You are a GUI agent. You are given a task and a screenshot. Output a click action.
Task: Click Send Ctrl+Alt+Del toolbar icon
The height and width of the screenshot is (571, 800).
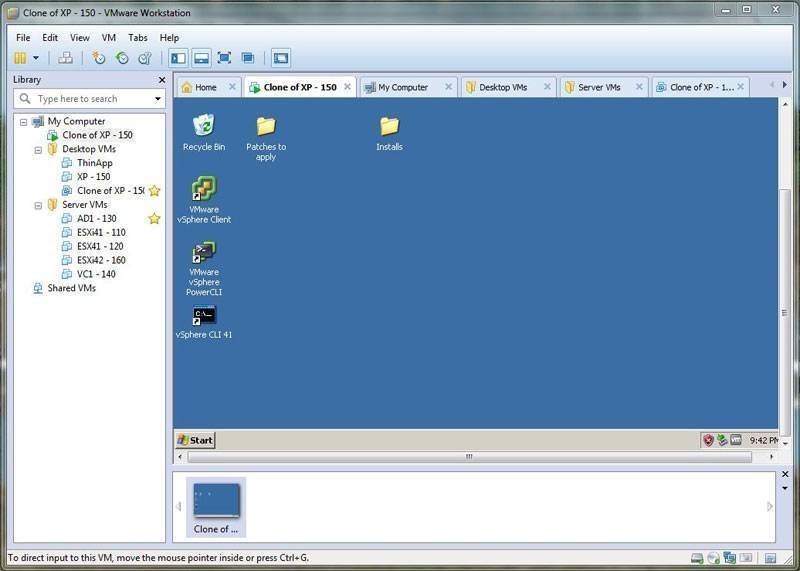[x=65, y=58]
